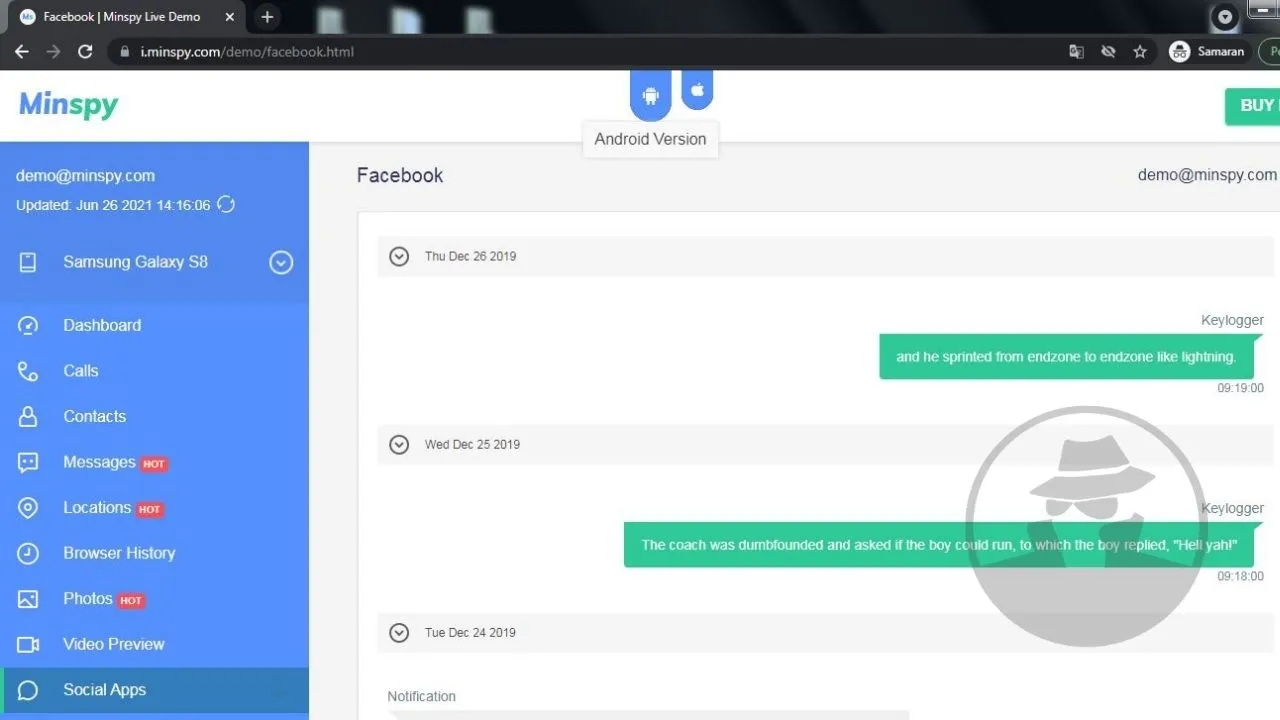Click the green BUY button
Viewport: 1280px width, 720px height.
pos(1253,105)
